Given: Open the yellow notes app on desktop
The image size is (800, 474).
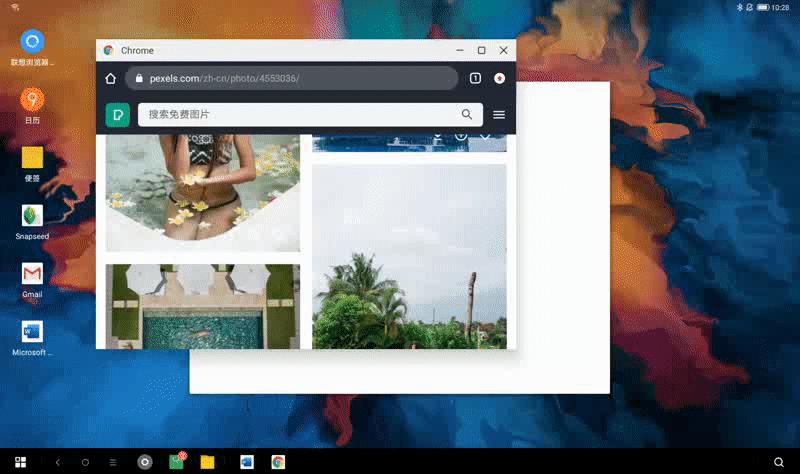Looking at the screenshot, I should pyautogui.click(x=32, y=158).
